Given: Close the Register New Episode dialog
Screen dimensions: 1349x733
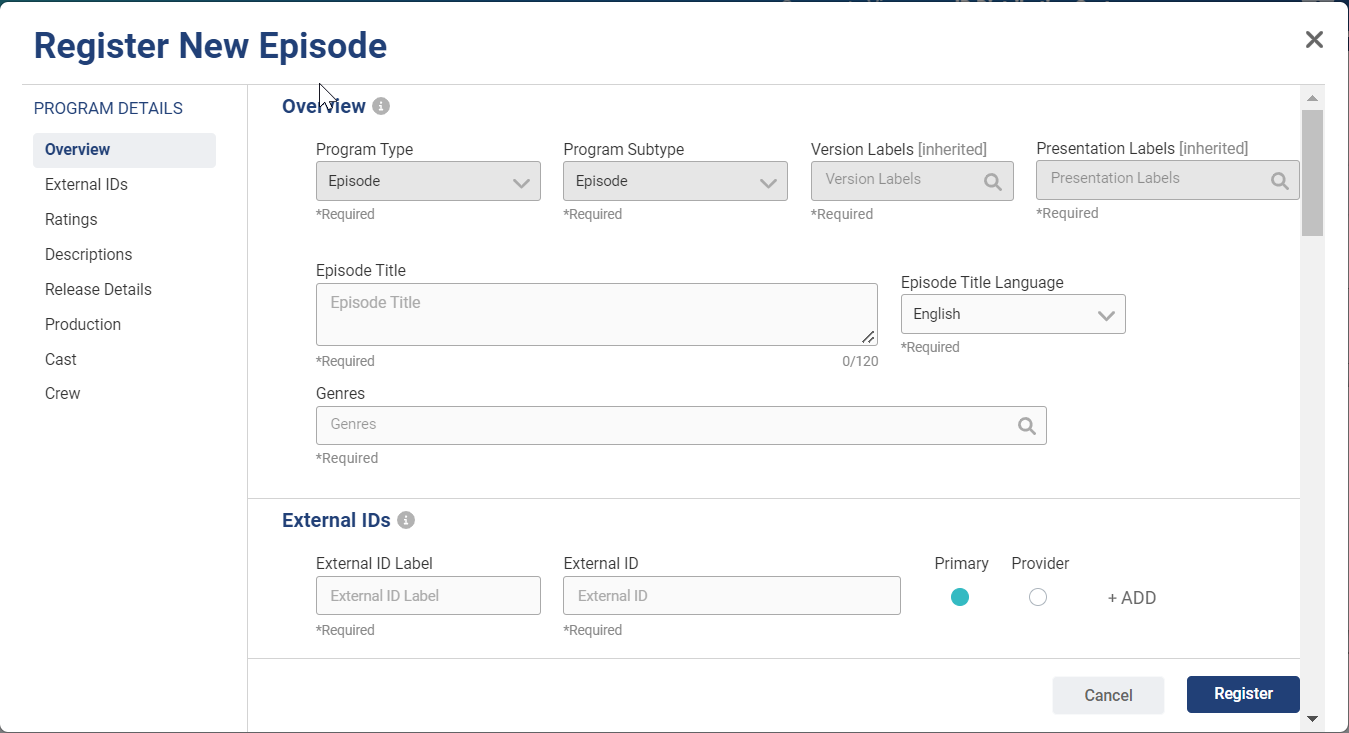Looking at the screenshot, I should 1314,40.
